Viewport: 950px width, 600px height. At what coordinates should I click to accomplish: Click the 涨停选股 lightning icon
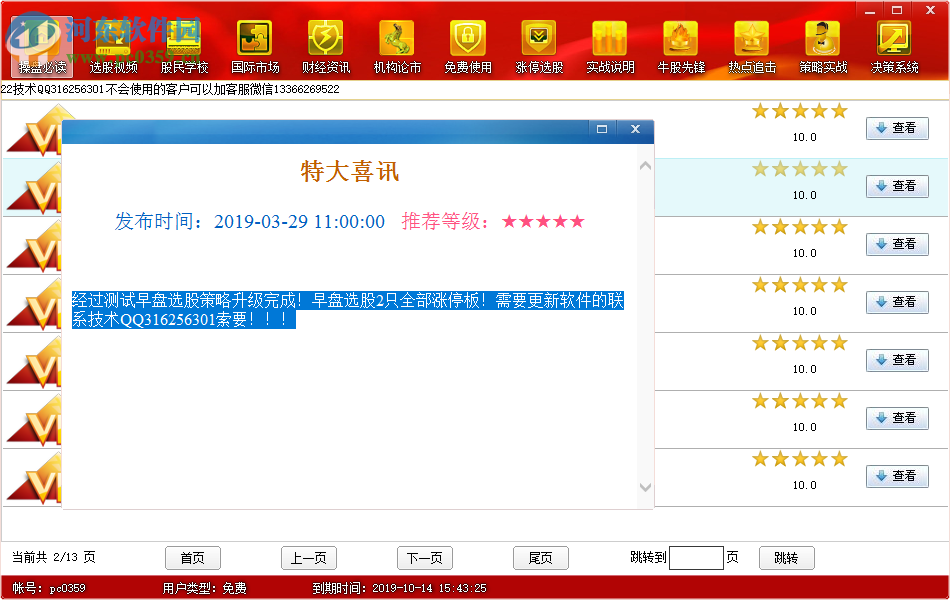(x=539, y=45)
